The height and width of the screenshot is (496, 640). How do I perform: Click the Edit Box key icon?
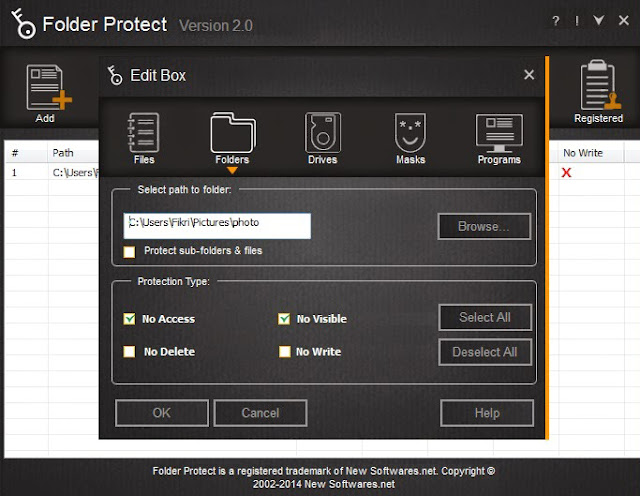pos(115,76)
